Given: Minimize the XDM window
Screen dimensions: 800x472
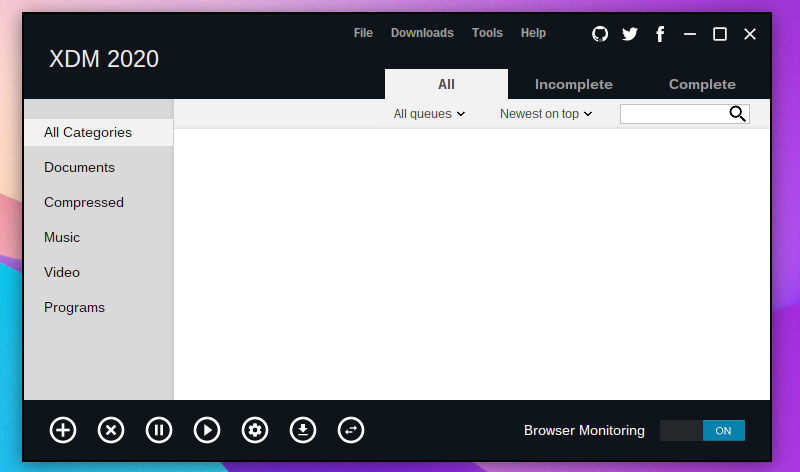Looking at the screenshot, I should point(690,34).
